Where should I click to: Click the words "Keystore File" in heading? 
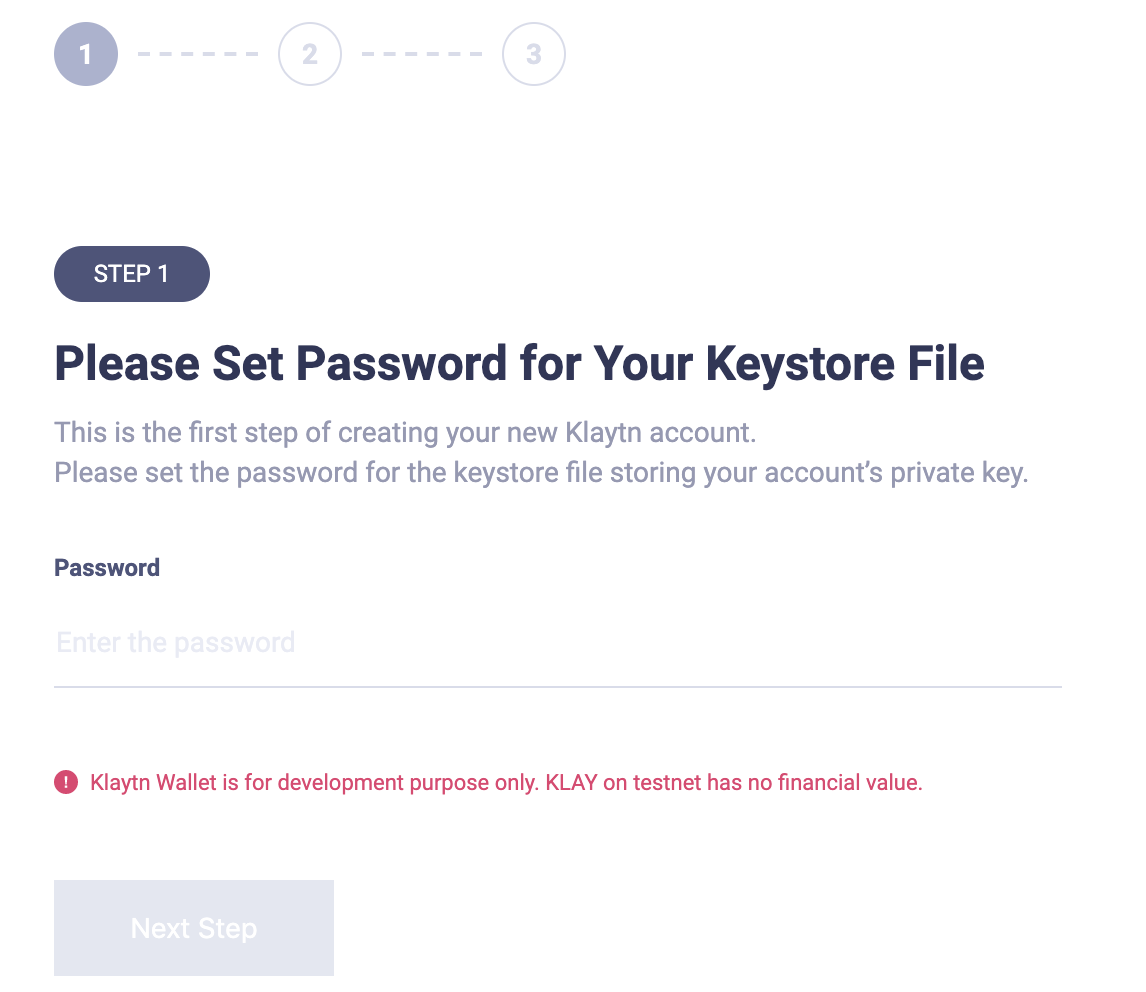click(x=845, y=363)
